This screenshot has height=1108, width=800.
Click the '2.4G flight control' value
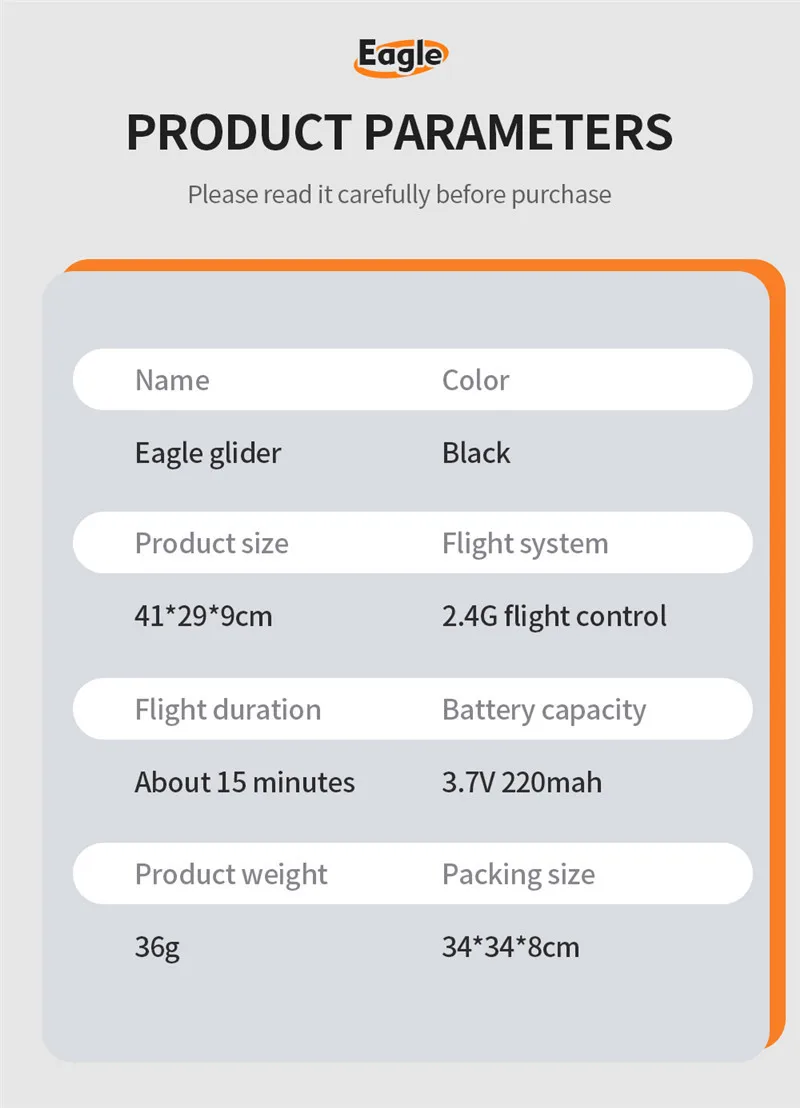[x=554, y=616]
